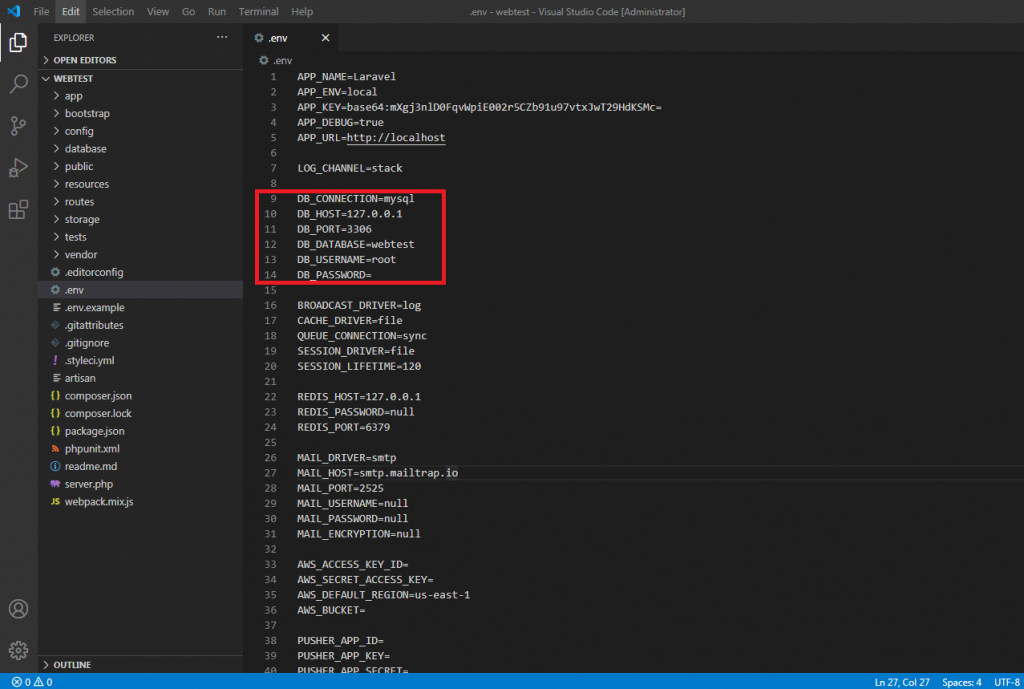This screenshot has width=1024, height=689.
Task: Click the VS Code logo icon
Action: [14, 11]
